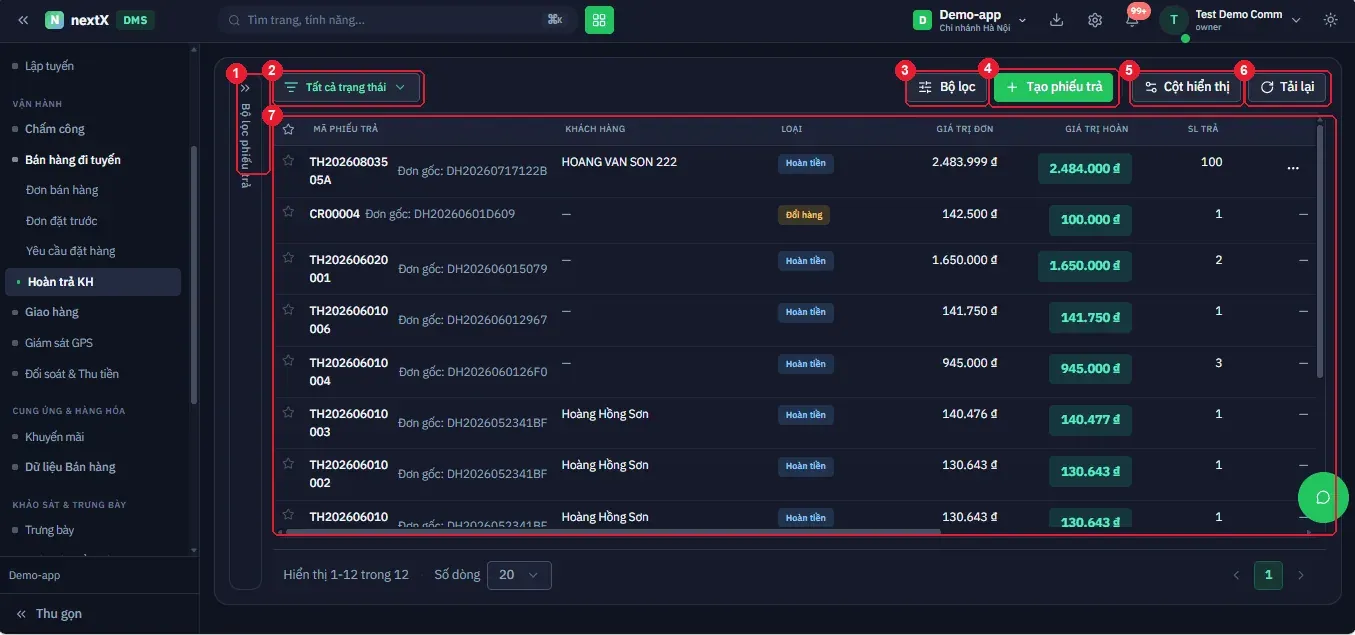Click the nextX logo icon
Image resolution: width=1355 pixels, height=635 pixels.
[54, 20]
